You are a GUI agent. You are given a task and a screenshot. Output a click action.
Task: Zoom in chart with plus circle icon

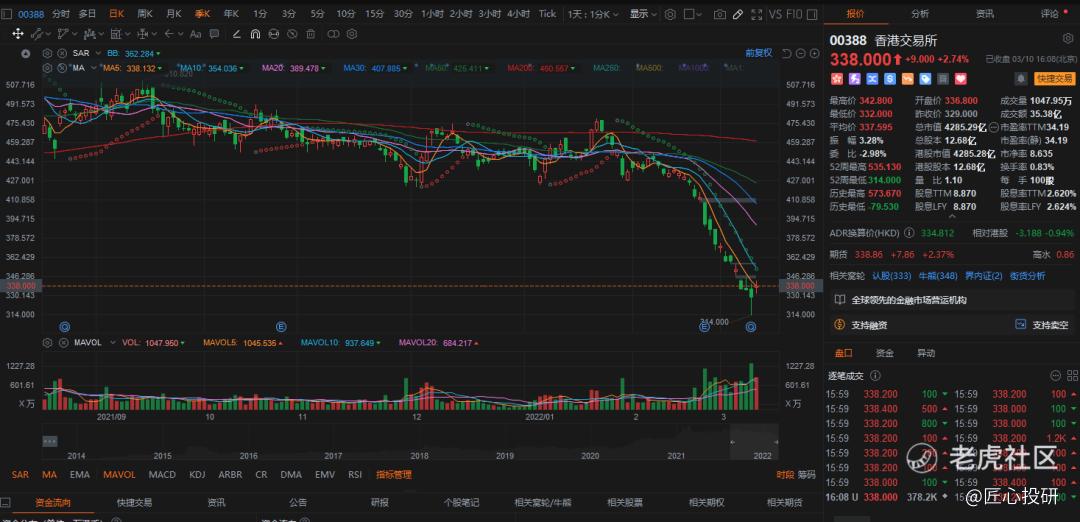pos(814,53)
